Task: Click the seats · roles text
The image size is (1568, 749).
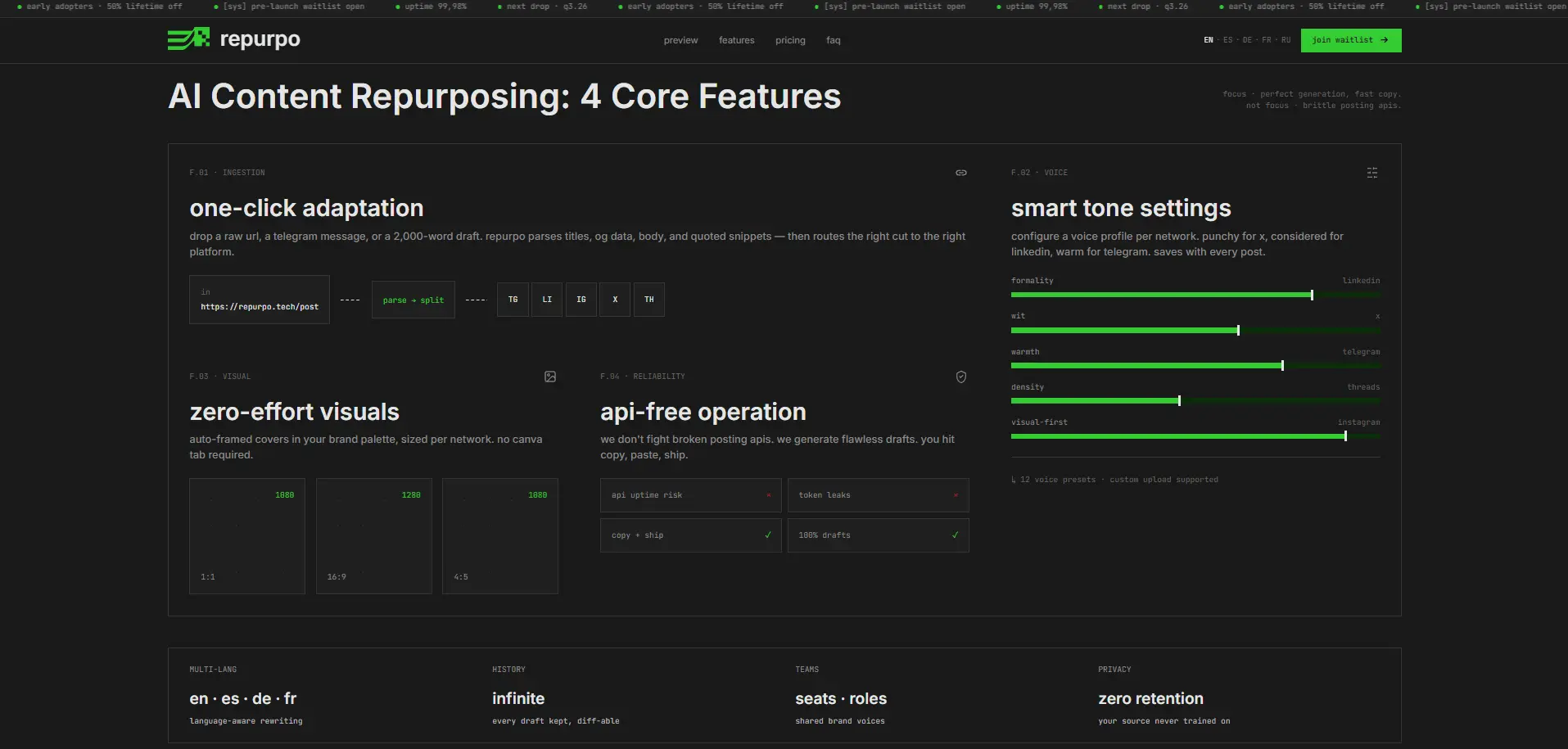Action: 841,698
